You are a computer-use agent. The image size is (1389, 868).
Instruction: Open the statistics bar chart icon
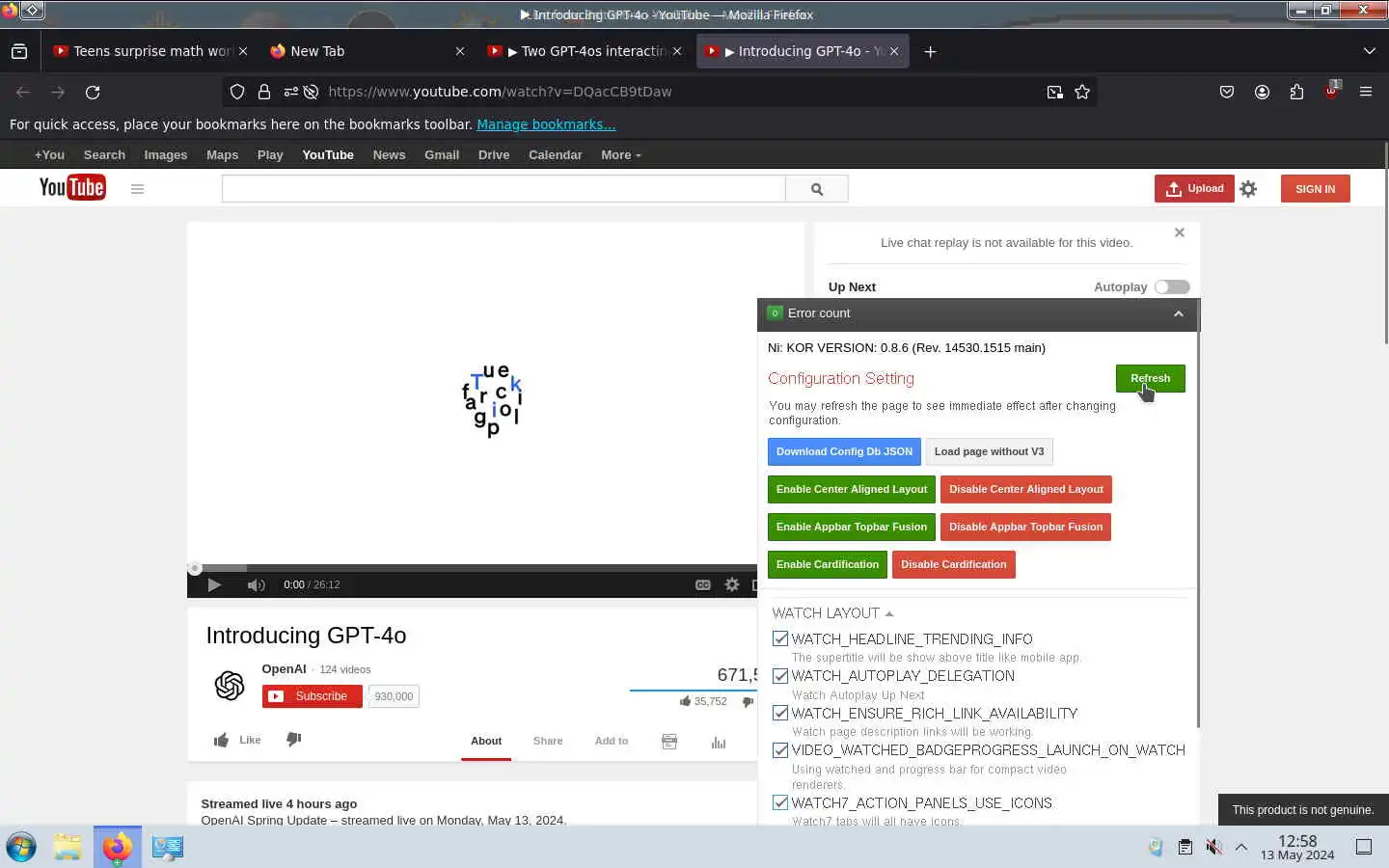click(x=719, y=741)
